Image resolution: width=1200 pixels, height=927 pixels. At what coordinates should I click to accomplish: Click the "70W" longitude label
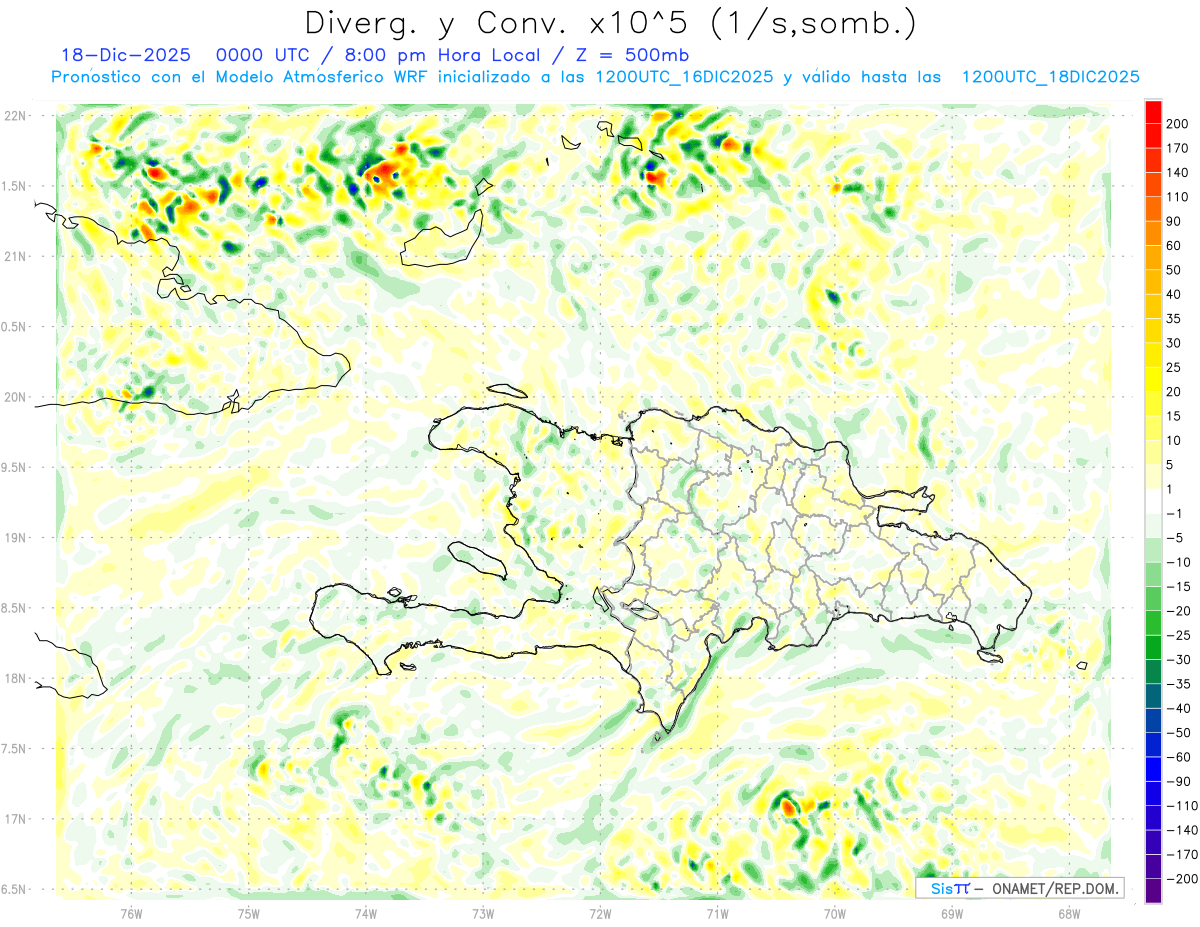(x=834, y=913)
